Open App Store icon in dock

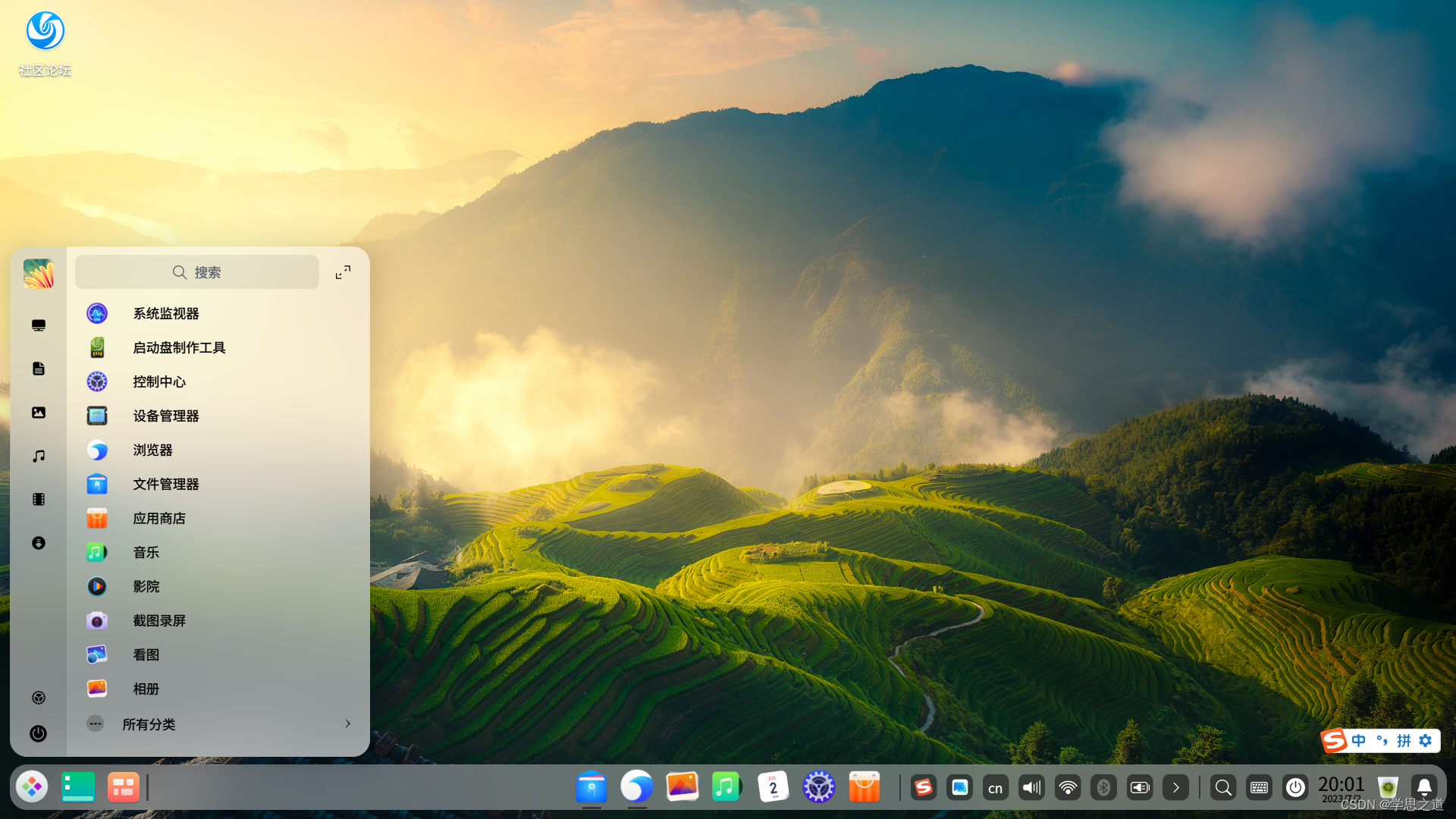tap(864, 787)
